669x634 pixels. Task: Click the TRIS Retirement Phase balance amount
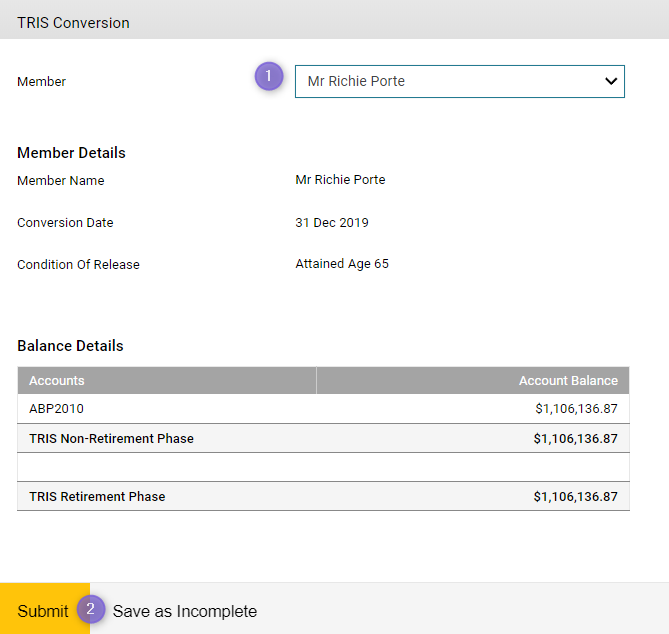pyautogui.click(x=575, y=496)
